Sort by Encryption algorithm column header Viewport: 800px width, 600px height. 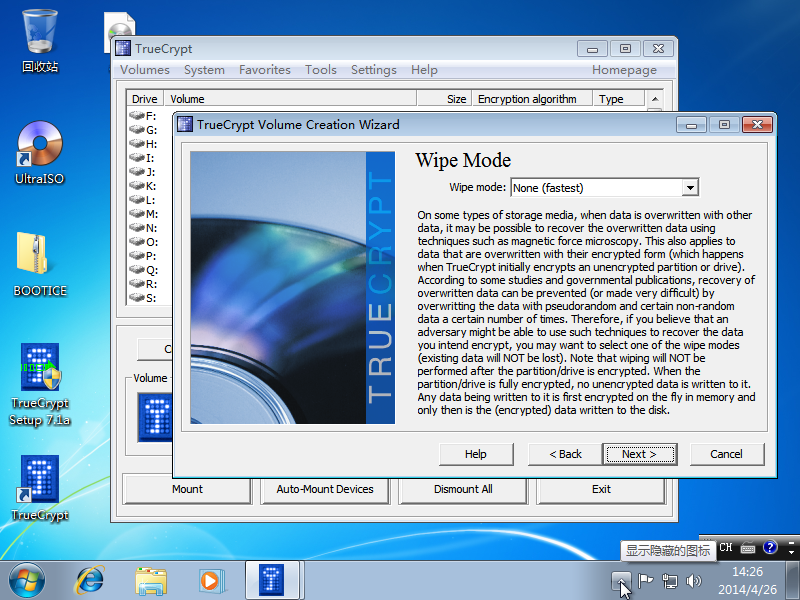[532, 98]
